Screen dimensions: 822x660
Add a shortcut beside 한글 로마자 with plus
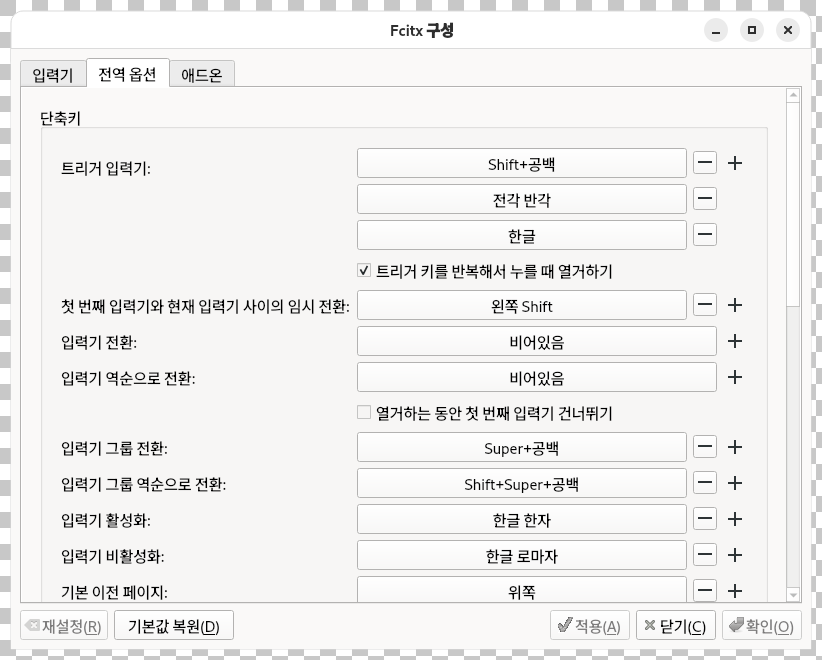(735, 555)
